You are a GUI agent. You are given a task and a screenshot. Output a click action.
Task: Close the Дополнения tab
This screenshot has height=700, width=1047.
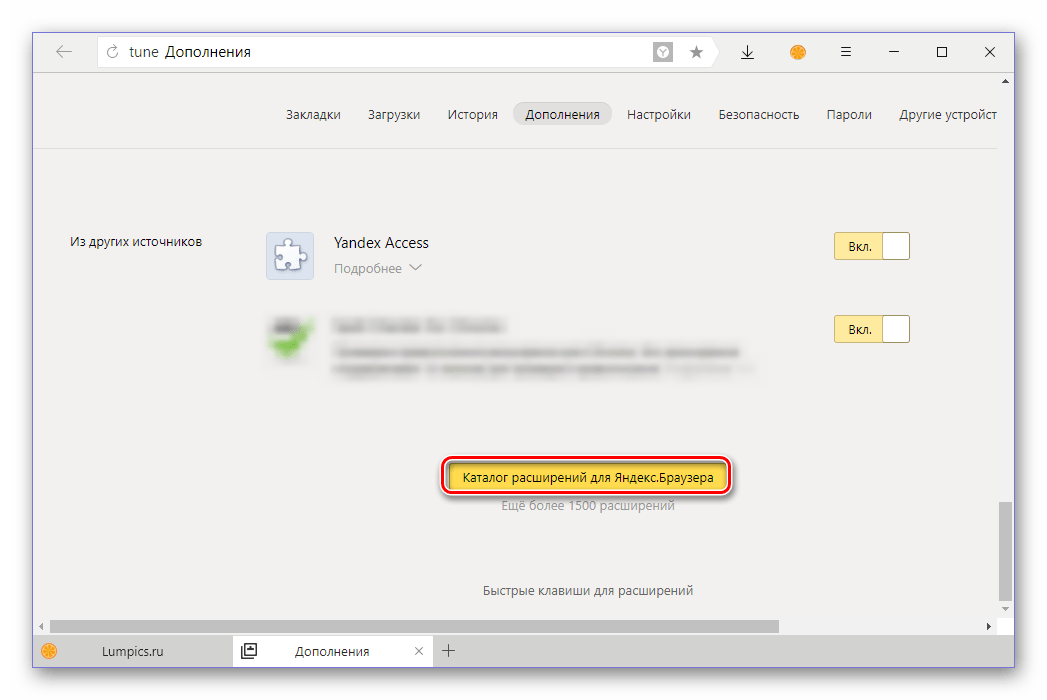(x=419, y=651)
